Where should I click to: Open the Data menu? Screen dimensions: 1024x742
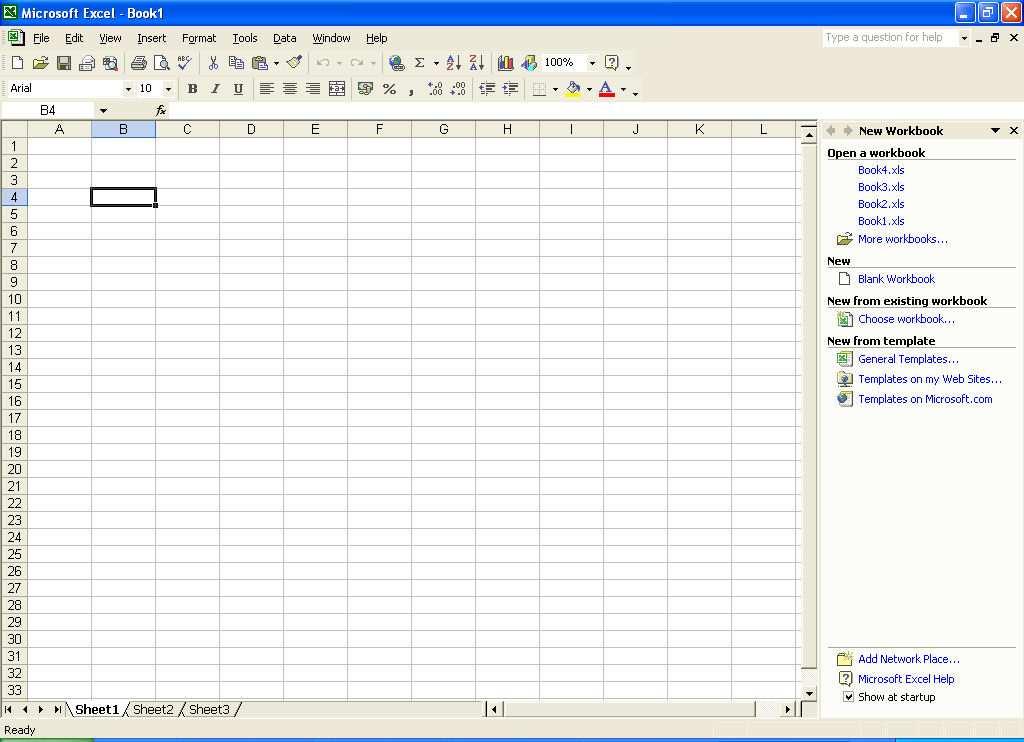284,38
